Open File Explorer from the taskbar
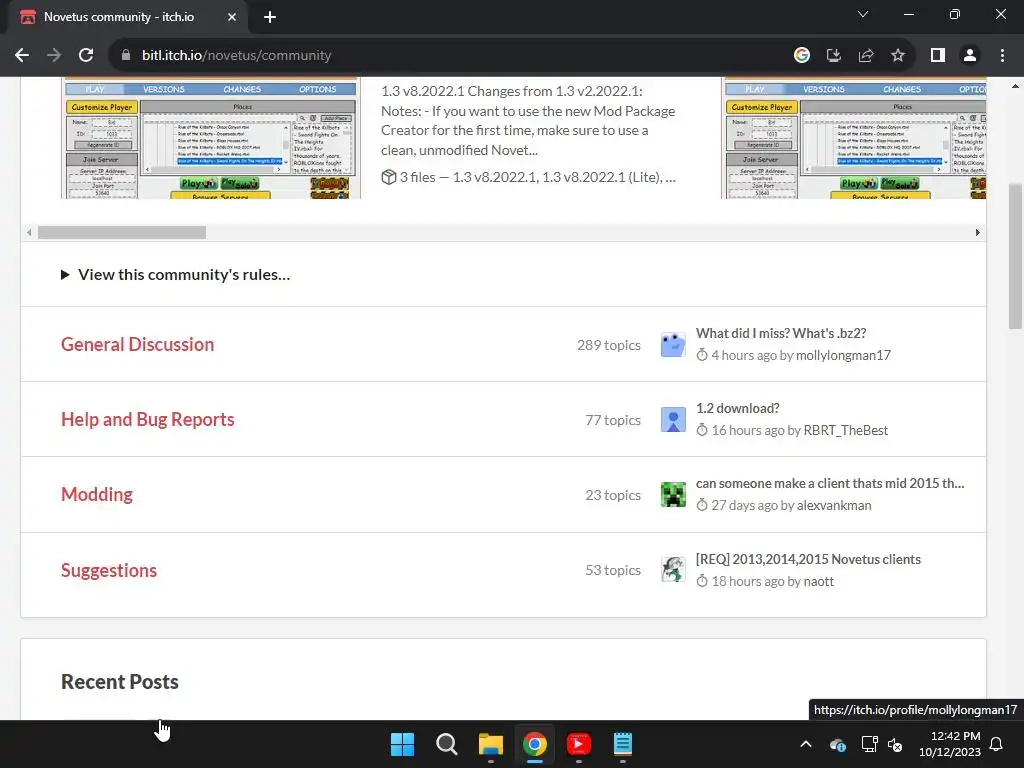This screenshot has width=1024, height=768. point(490,744)
